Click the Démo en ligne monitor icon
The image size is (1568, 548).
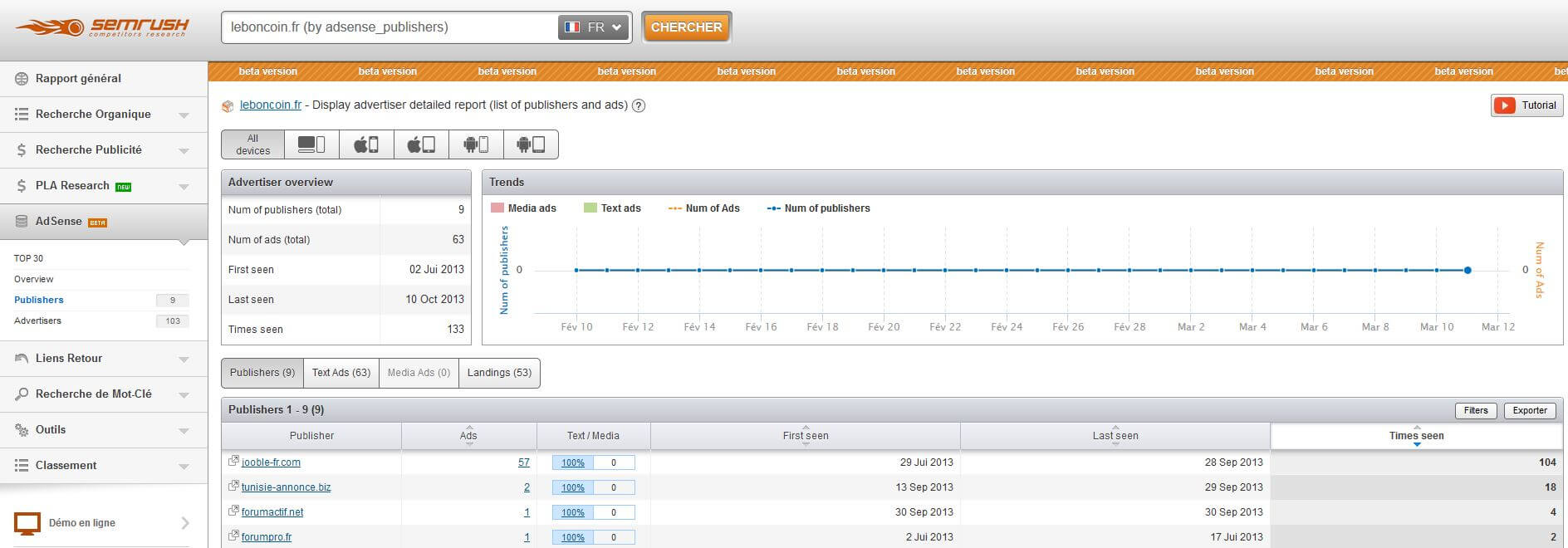click(27, 523)
